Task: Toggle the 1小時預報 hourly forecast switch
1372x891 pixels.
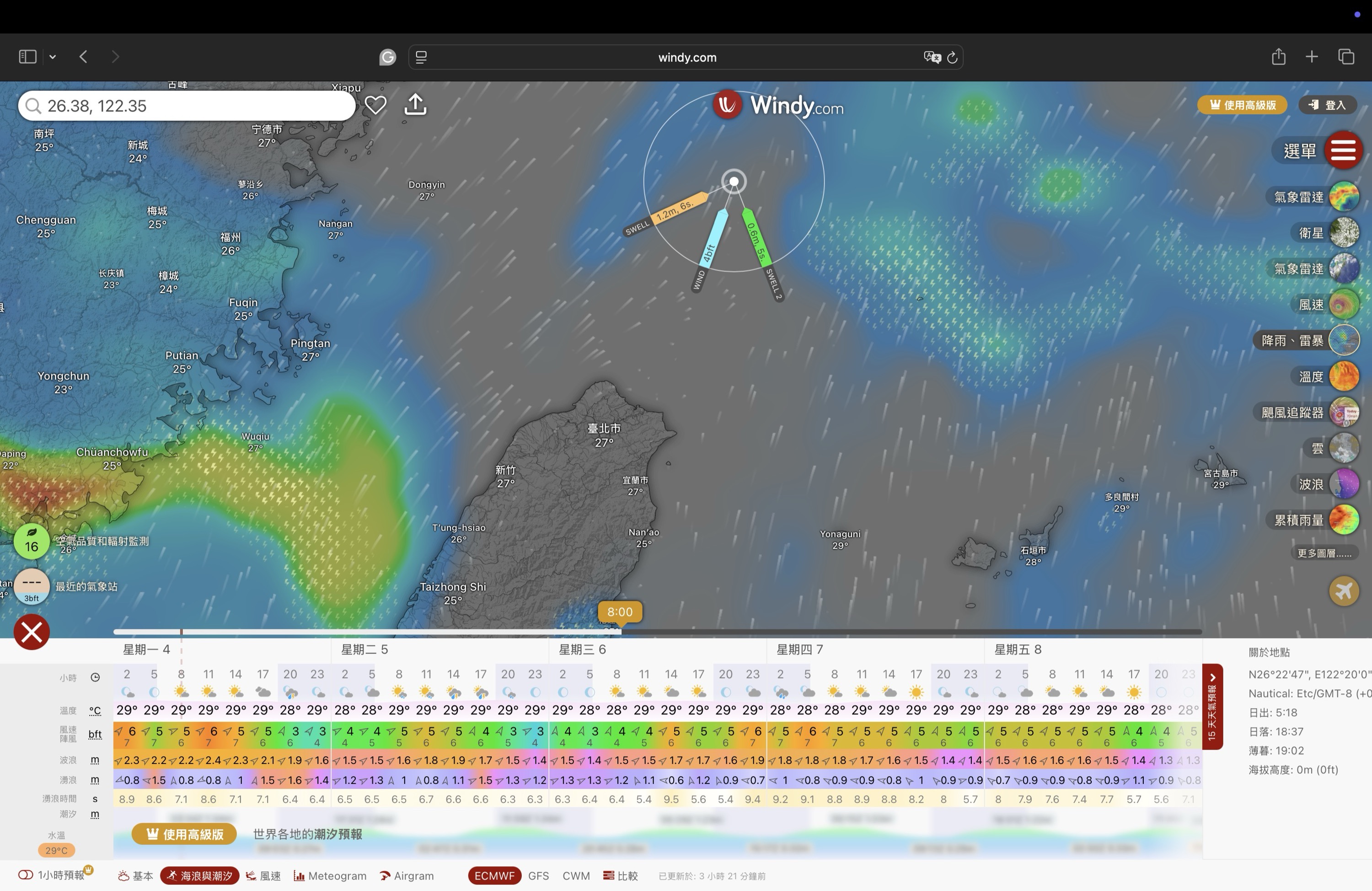Action: [25, 875]
